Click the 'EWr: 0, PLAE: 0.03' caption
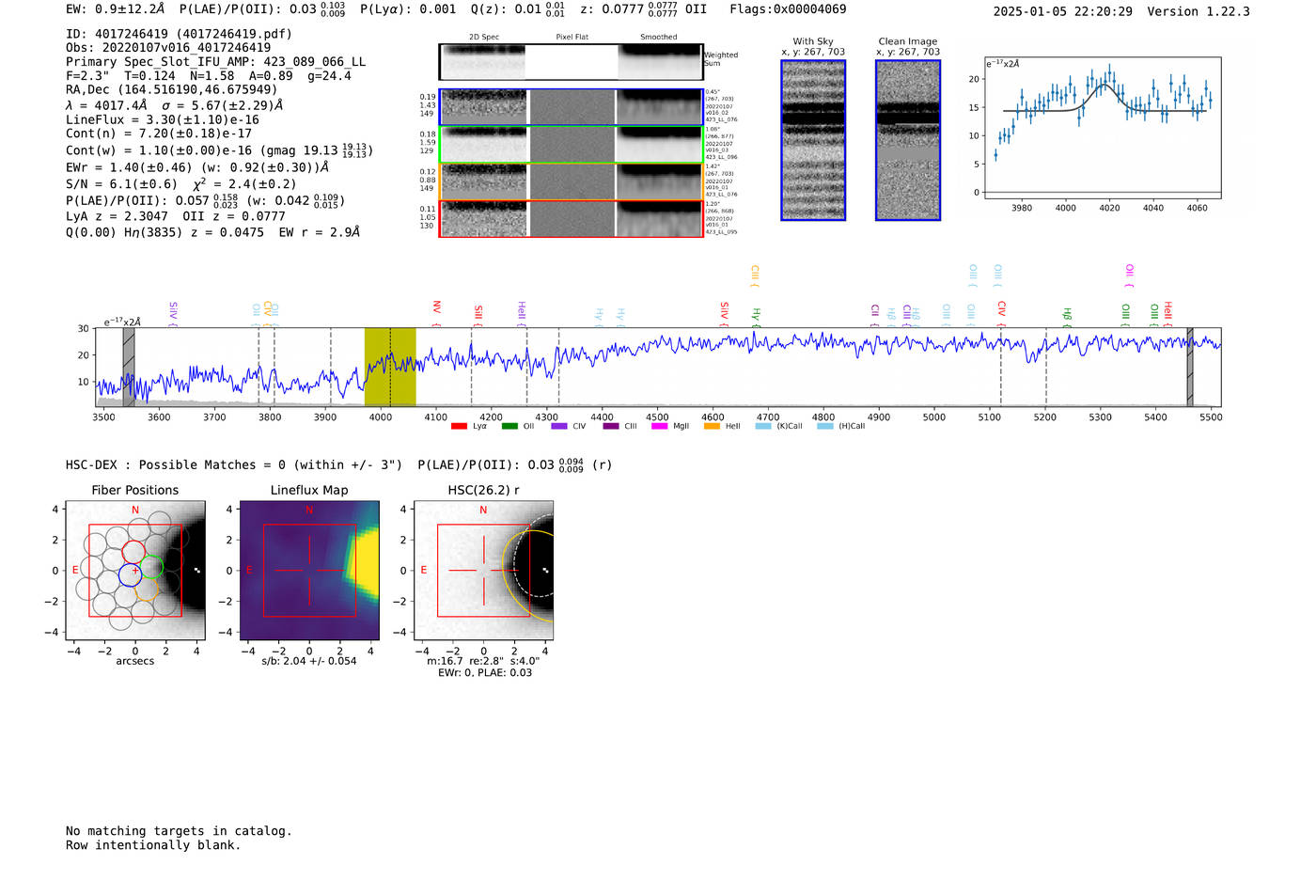 [485, 672]
